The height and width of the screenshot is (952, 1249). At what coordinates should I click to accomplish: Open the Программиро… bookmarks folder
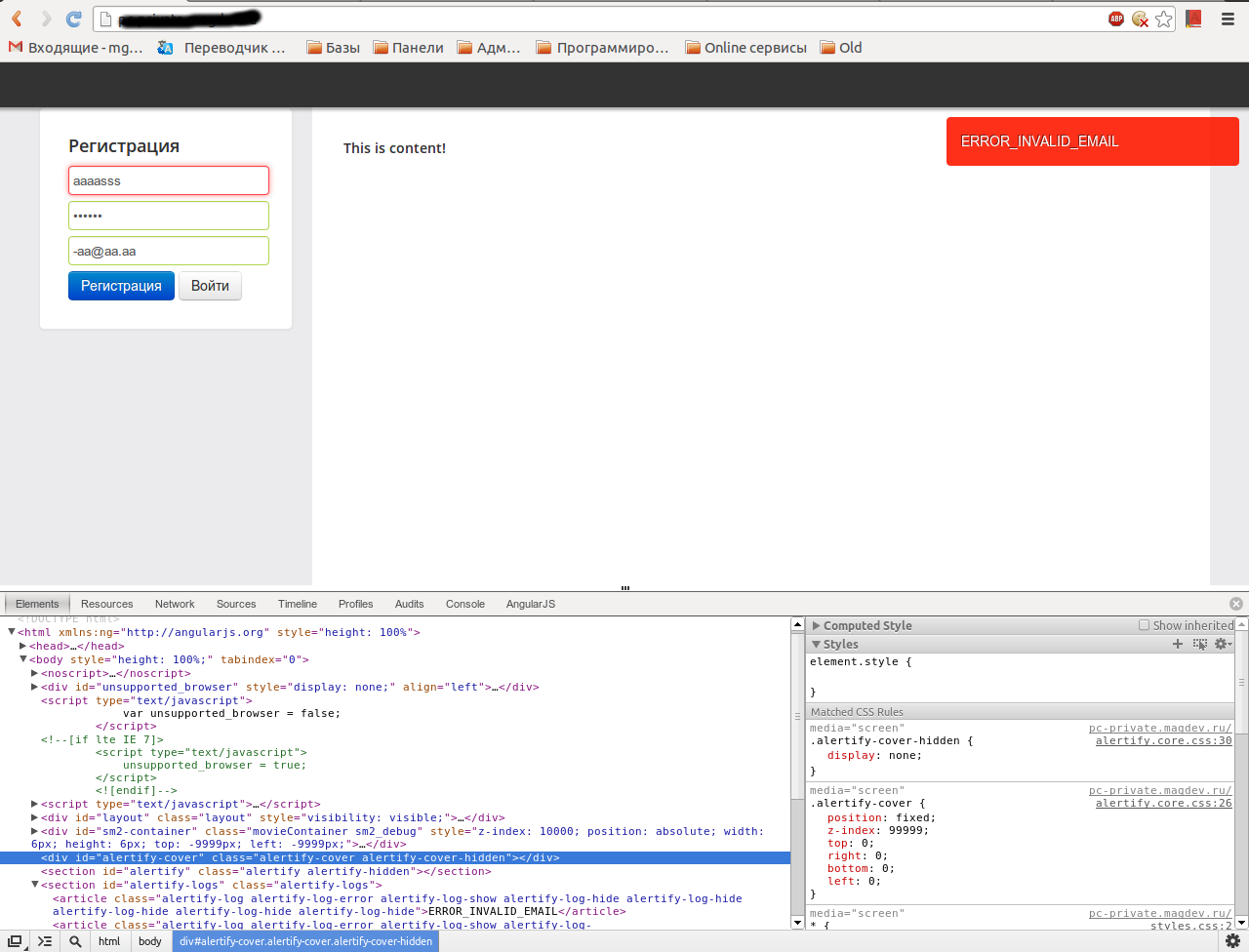(x=603, y=47)
